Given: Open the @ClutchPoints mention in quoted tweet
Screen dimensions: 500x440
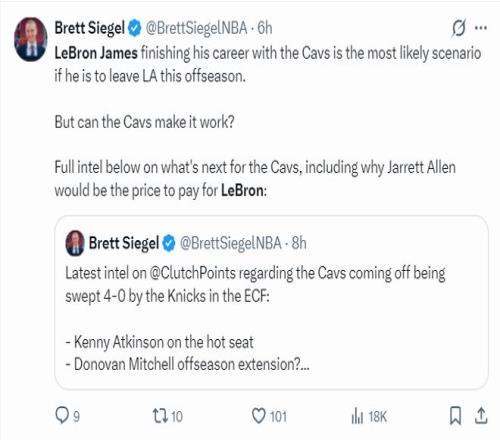Looking at the screenshot, I should tap(193, 273).
